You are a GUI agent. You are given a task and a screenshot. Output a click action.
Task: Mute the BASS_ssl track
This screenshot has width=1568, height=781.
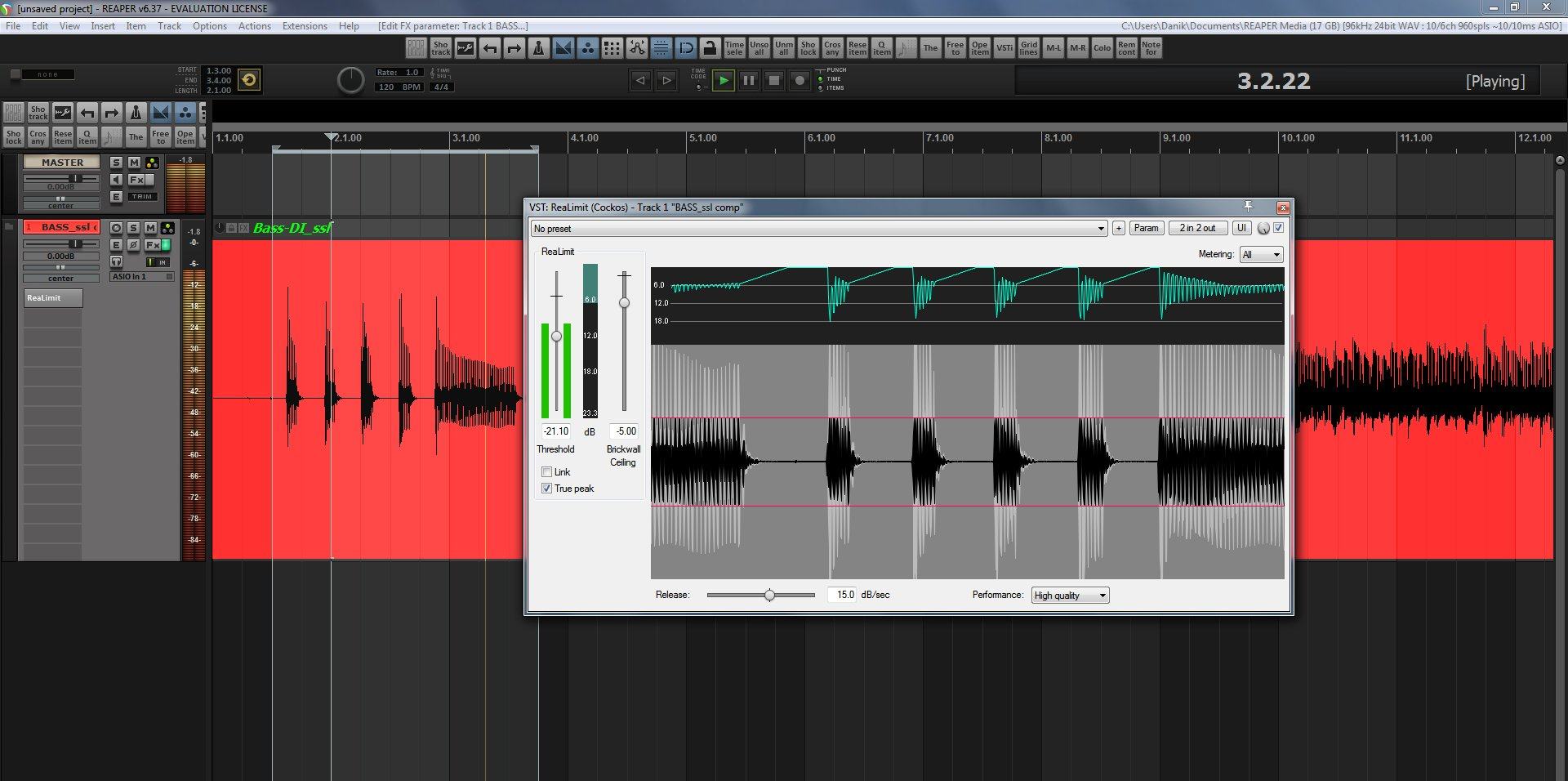click(x=150, y=228)
